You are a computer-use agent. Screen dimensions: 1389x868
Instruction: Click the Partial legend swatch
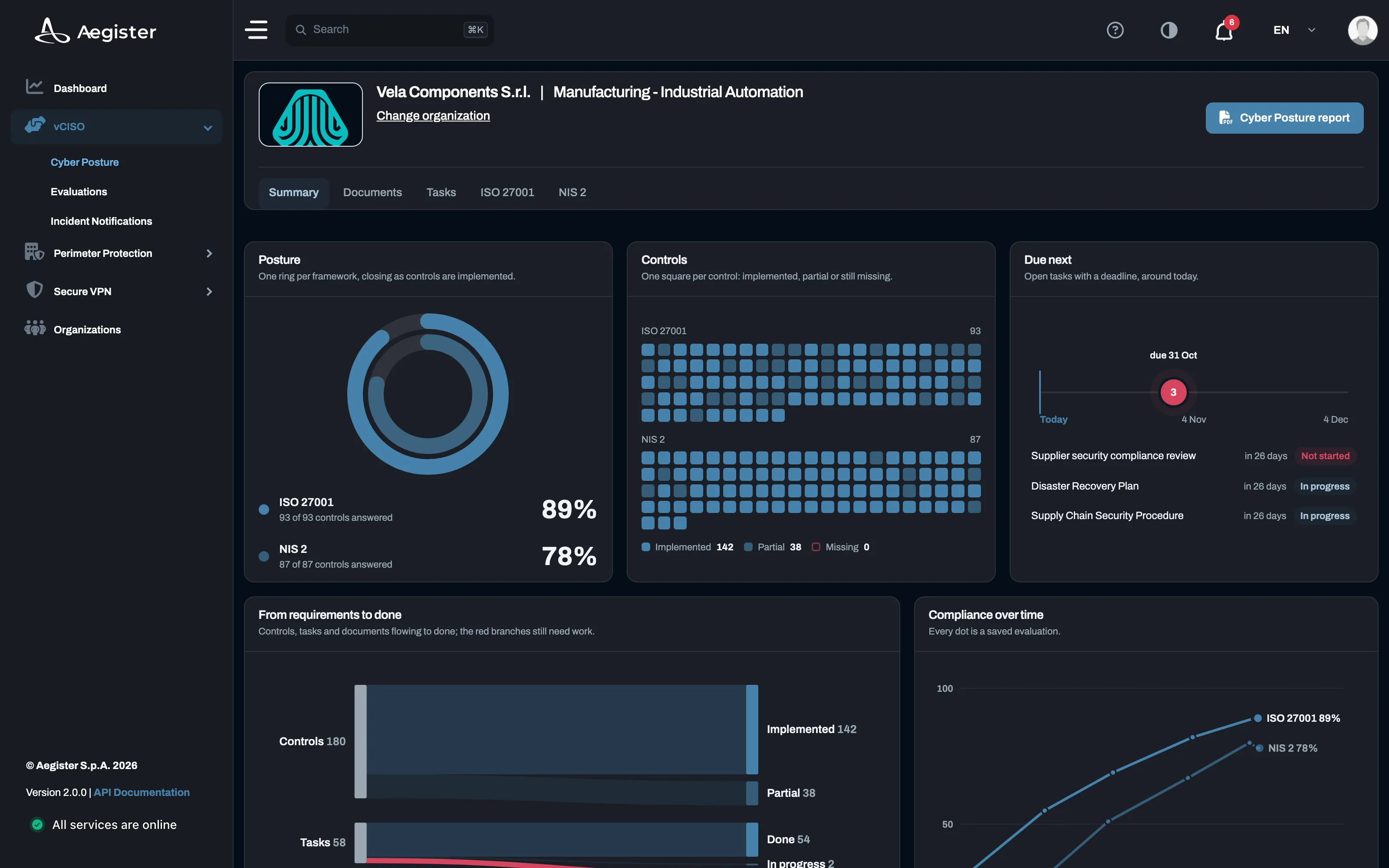748,547
